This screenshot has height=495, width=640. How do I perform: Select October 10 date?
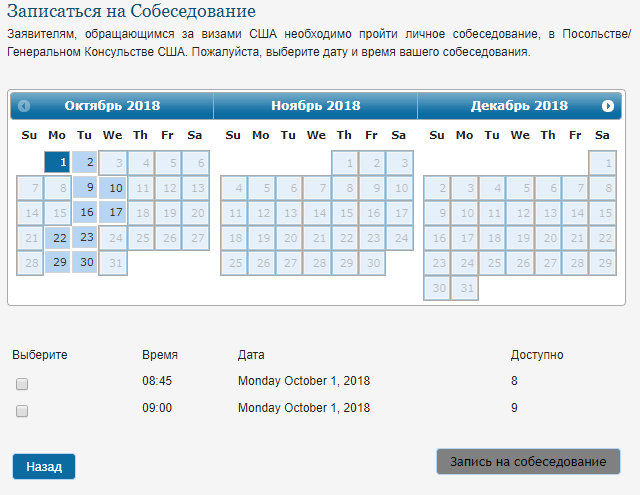(x=112, y=187)
